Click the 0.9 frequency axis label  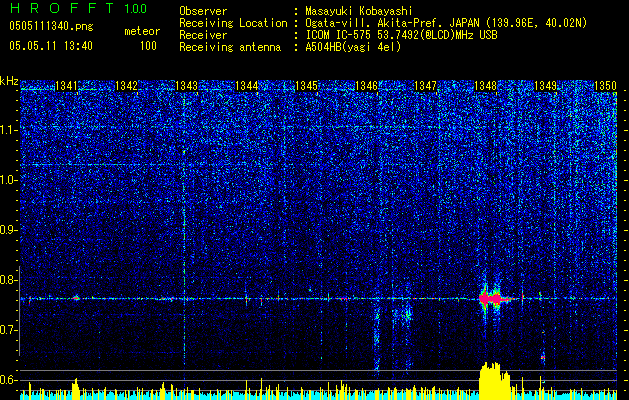pyautogui.click(x=9, y=230)
